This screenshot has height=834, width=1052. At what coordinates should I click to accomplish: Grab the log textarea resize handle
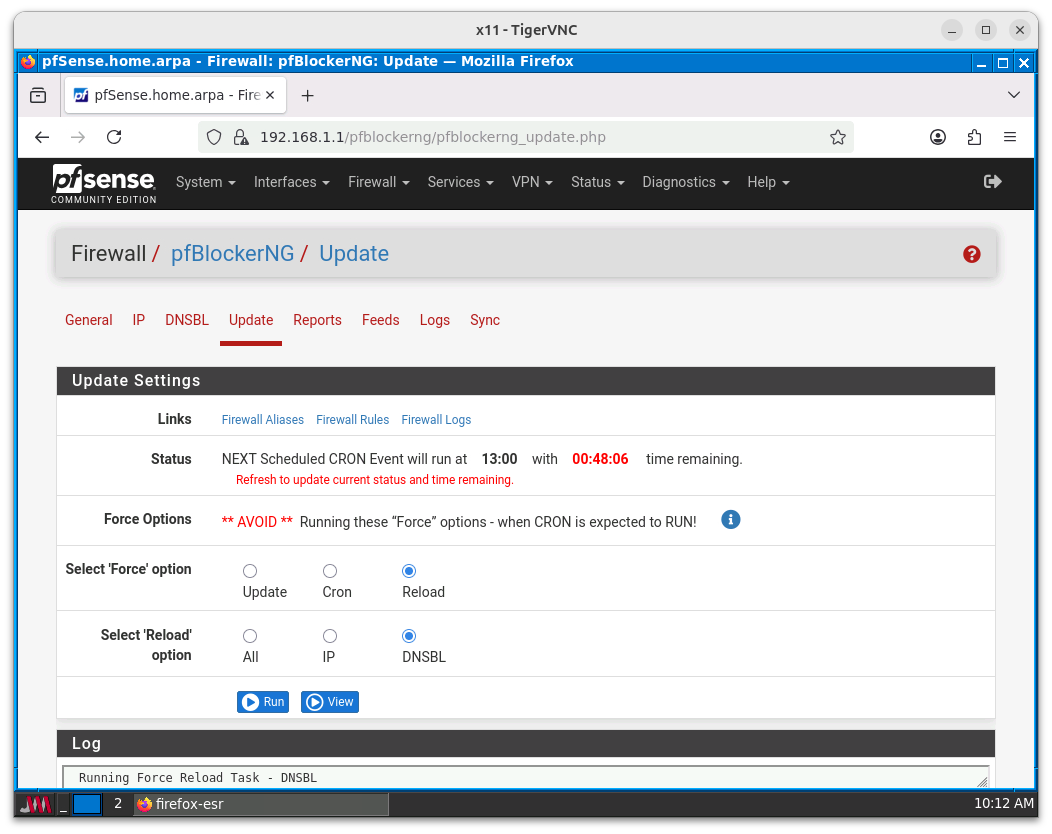click(x=982, y=782)
